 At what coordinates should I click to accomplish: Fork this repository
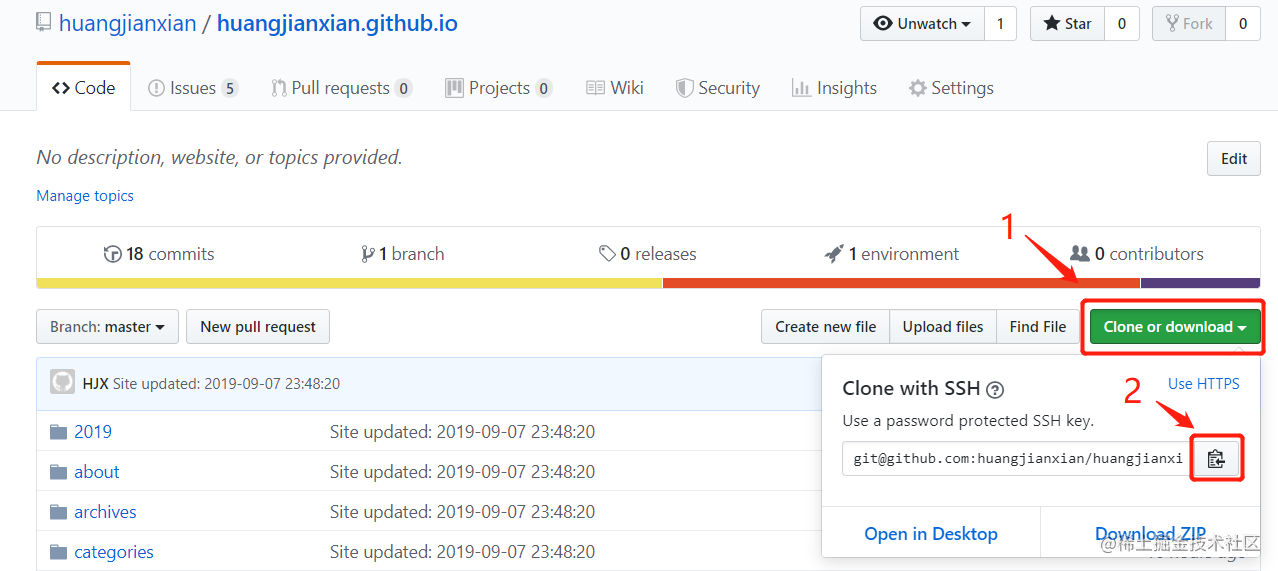[x=1188, y=24]
